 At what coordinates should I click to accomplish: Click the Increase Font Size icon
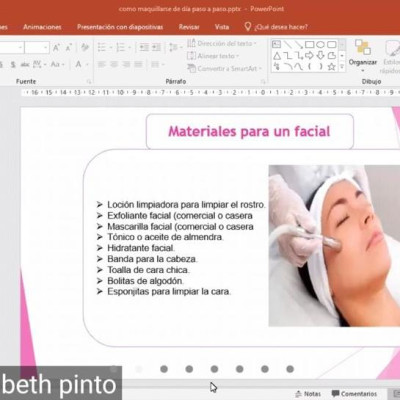pyautogui.click(x=56, y=48)
